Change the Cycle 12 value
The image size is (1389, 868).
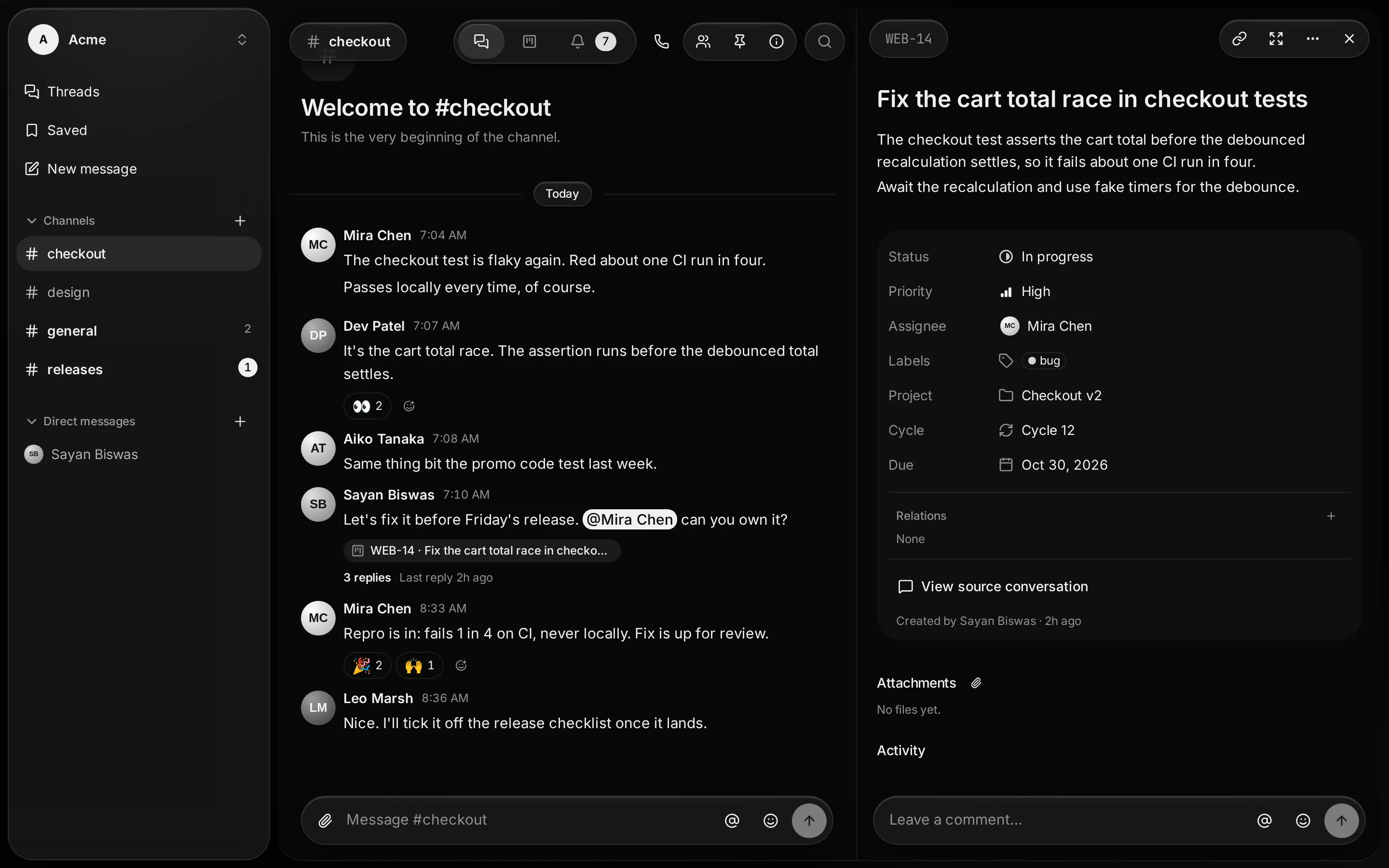click(x=1036, y=430)
